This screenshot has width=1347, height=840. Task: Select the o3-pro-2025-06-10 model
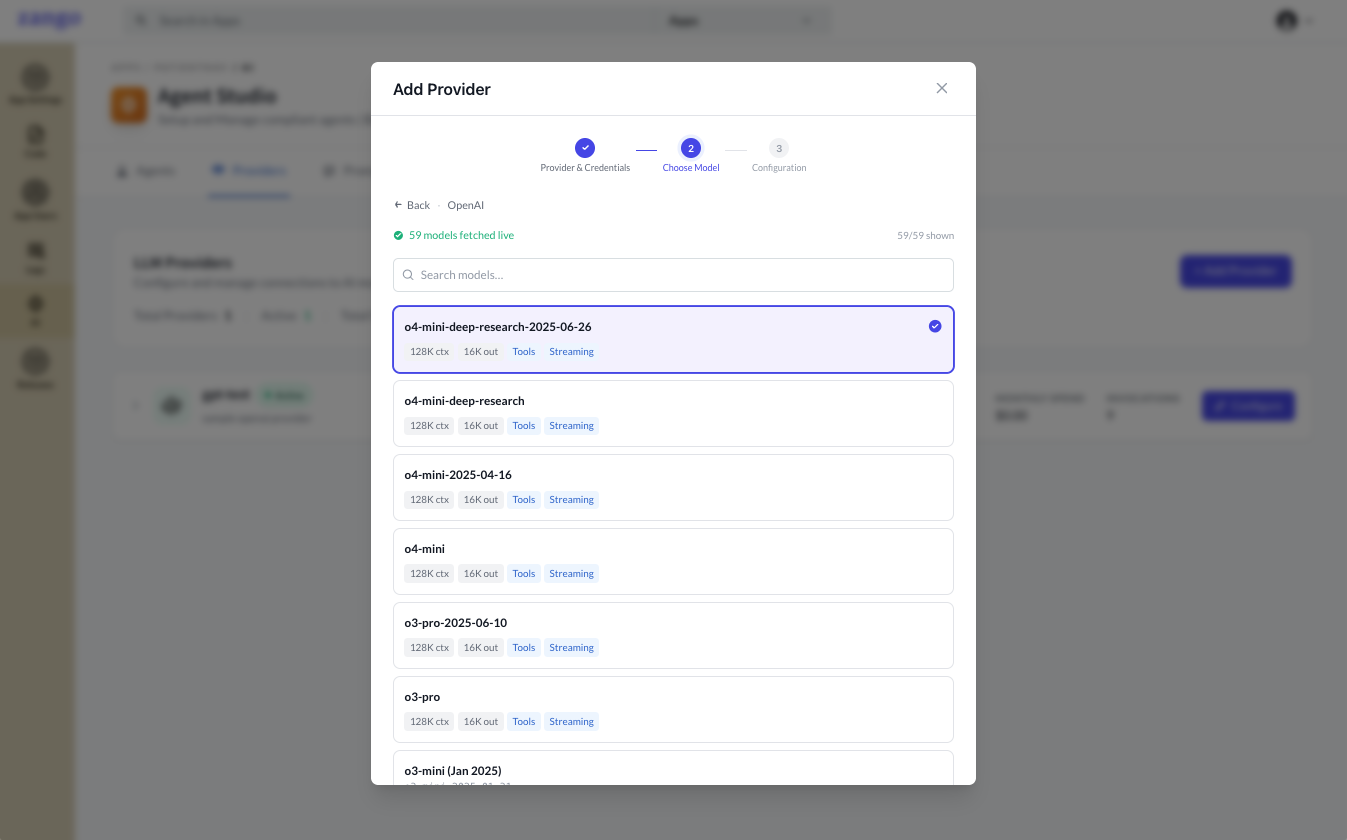click(673, 635)
